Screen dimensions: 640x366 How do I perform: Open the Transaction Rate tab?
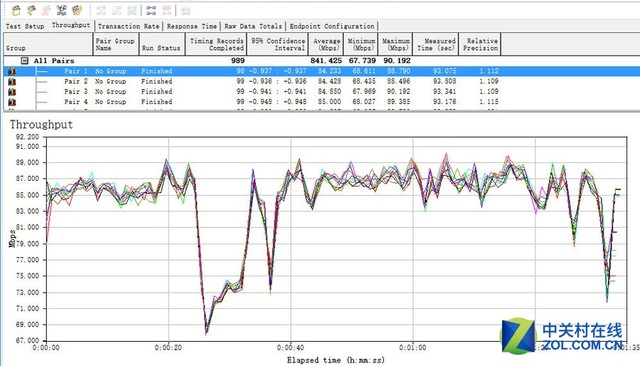click(x=129, y=26)
